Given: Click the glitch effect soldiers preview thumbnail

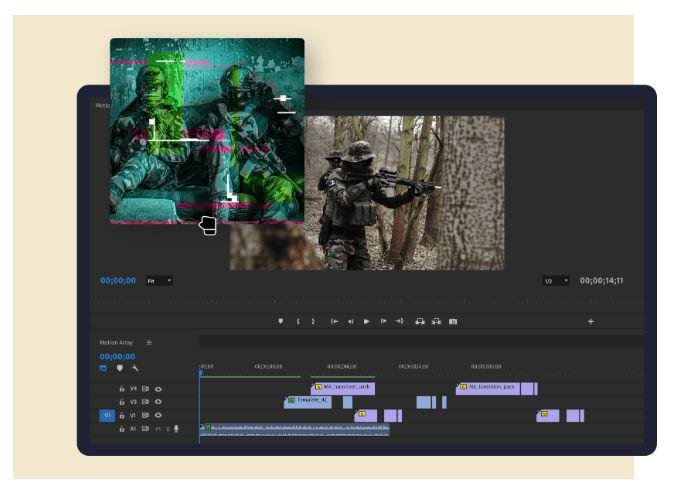Looking at the screenshot, I should point(206,130).
